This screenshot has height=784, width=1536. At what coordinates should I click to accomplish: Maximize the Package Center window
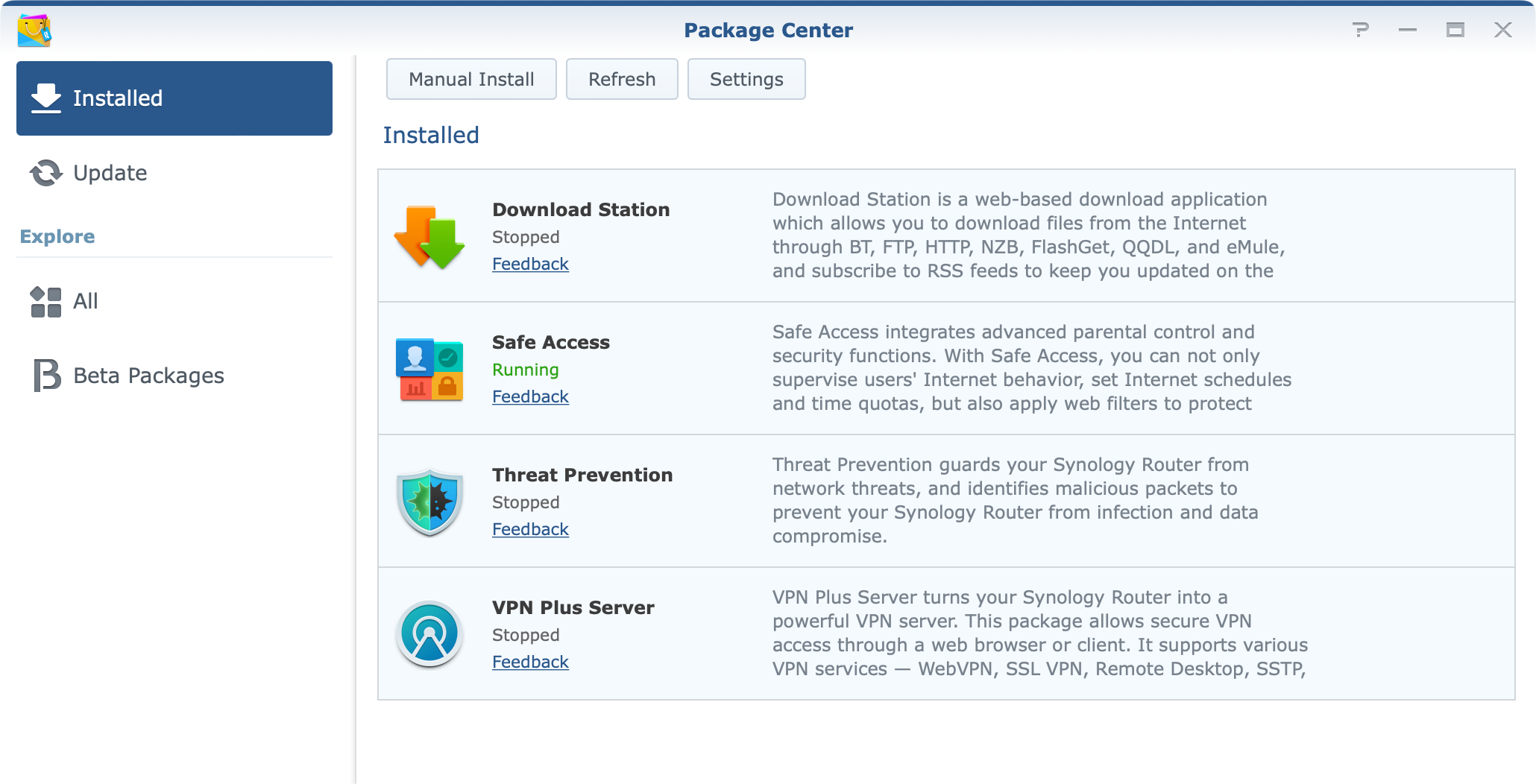click(1455, 30)
